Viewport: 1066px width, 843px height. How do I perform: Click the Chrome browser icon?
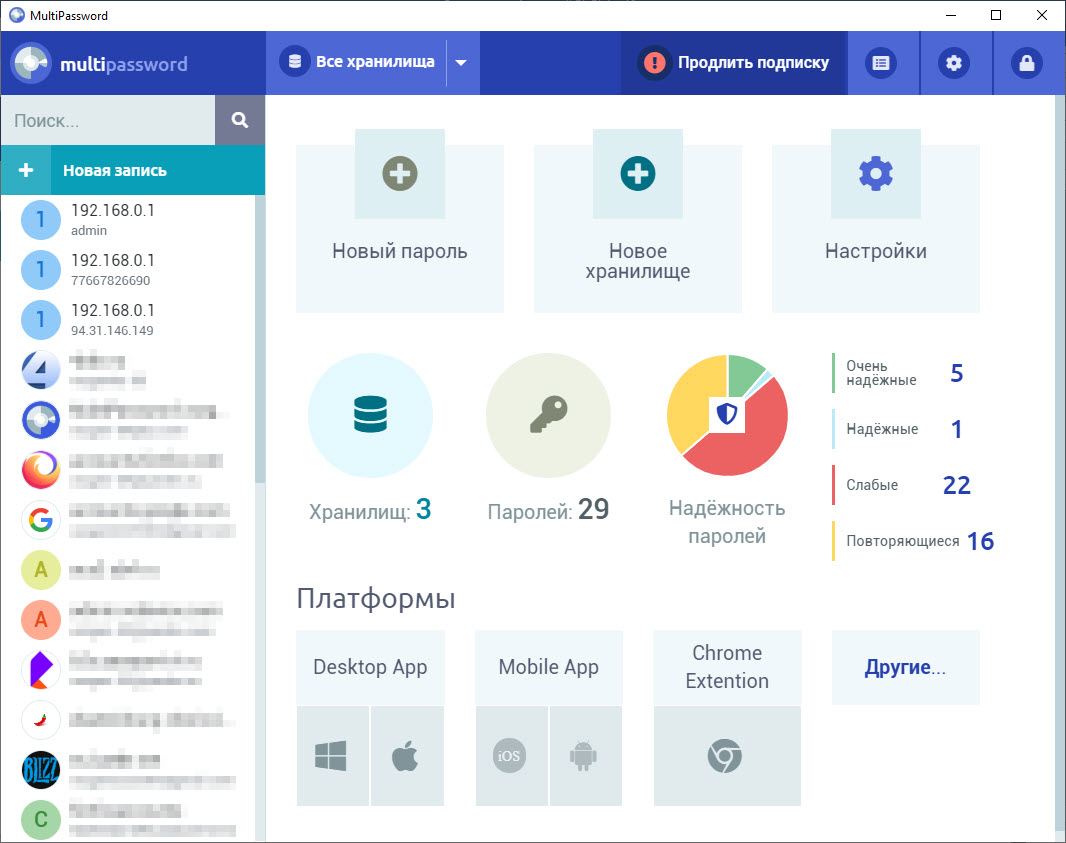pyautogui.click(x=727, y=756)
